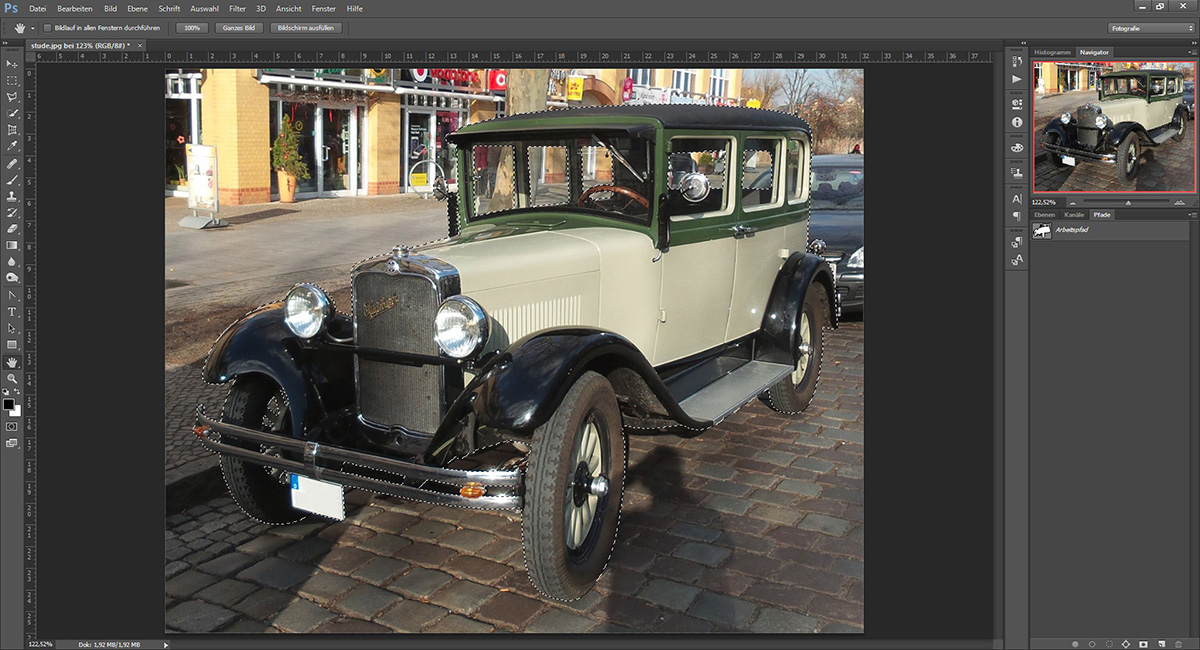Toggle Quick Mask mode button
The height and width of the screenshot is (650, 1200).
coord(12,426)
